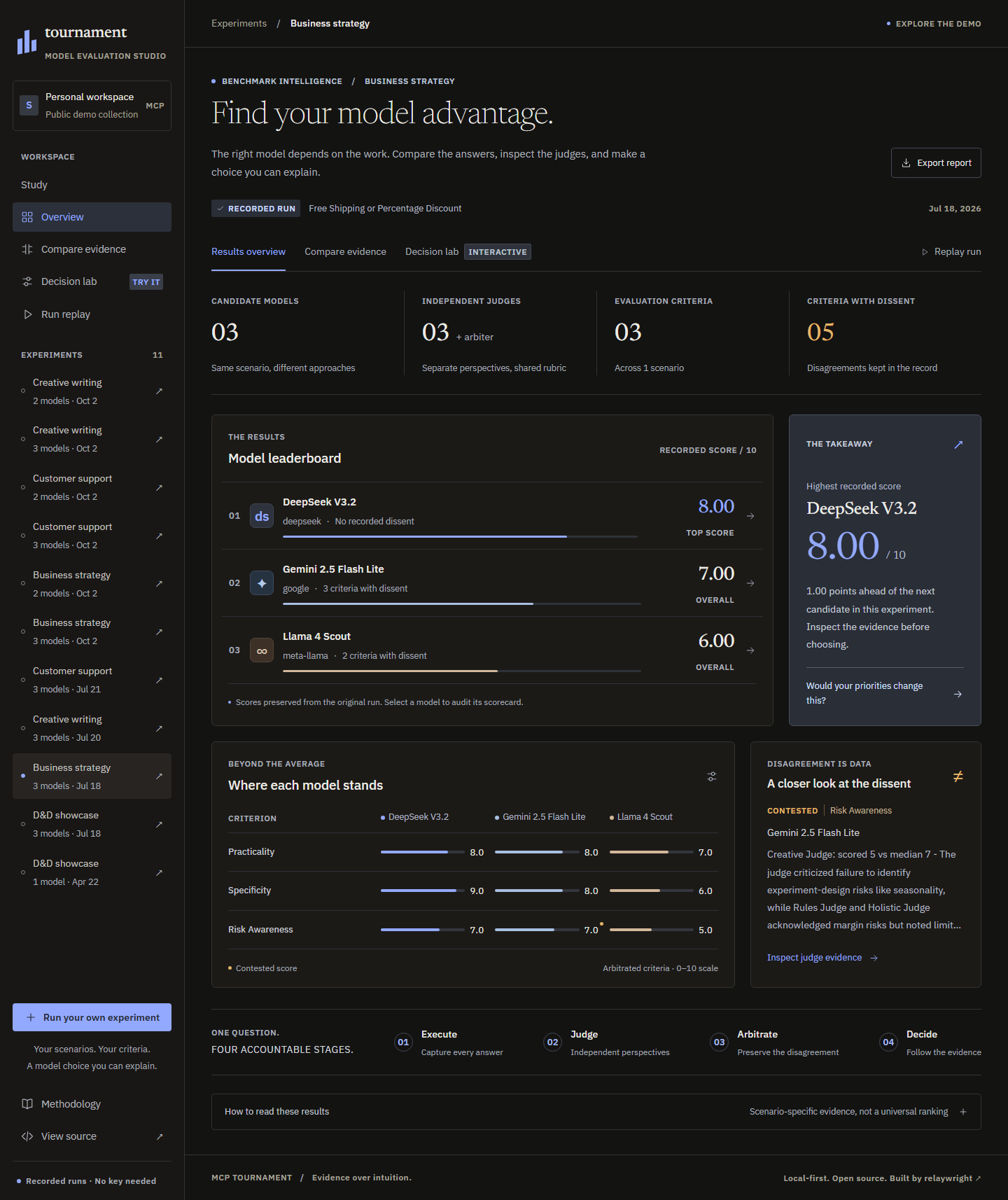Click the Llama 4 Scout infinity avatar

(262, 650)
